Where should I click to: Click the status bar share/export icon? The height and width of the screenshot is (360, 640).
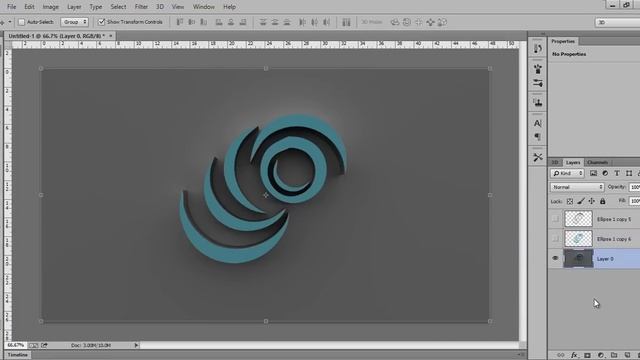pyautogui.click(x=44, y=345)
